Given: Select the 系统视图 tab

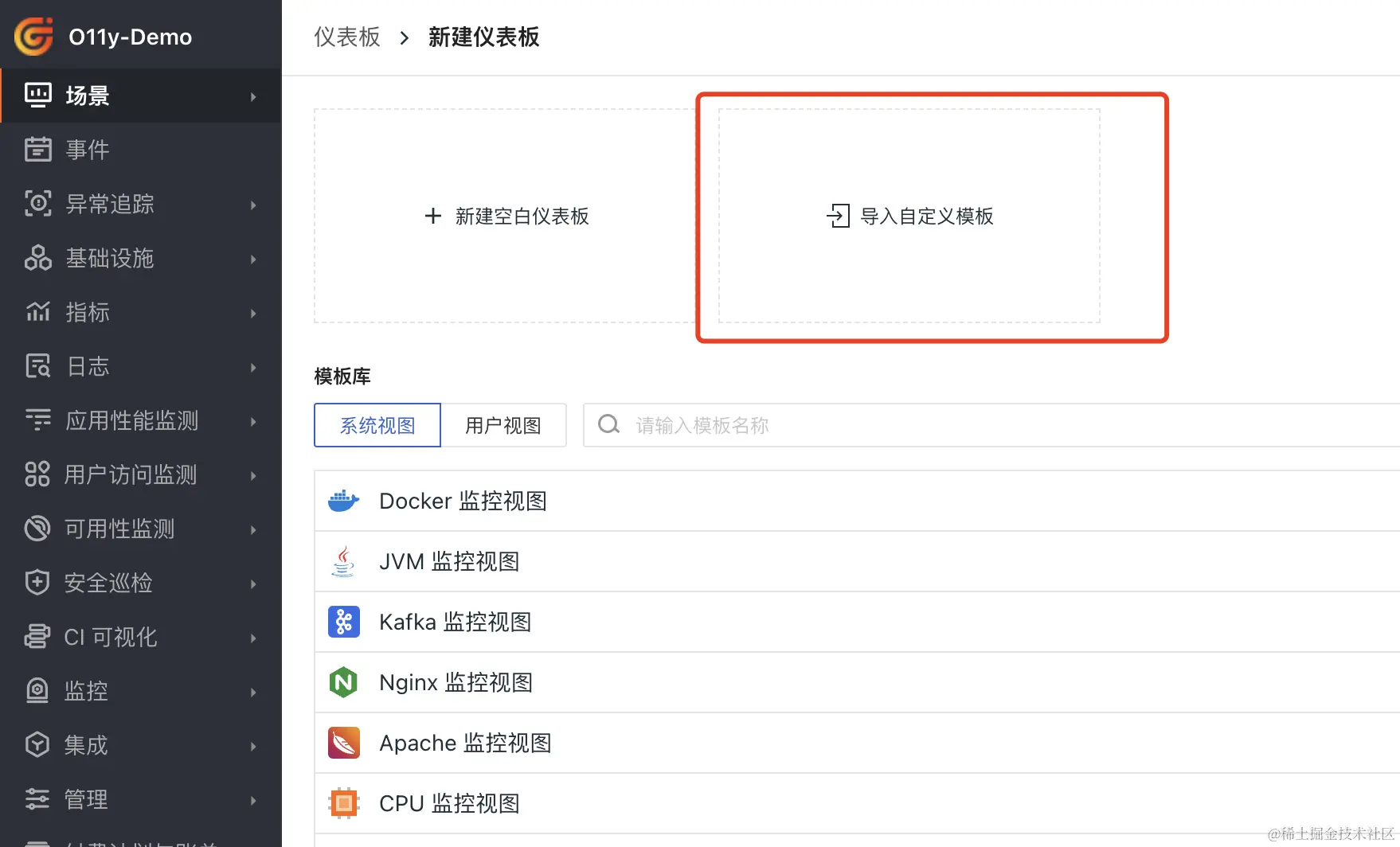Looking at the screenshot, I should [x=377, y=425].
